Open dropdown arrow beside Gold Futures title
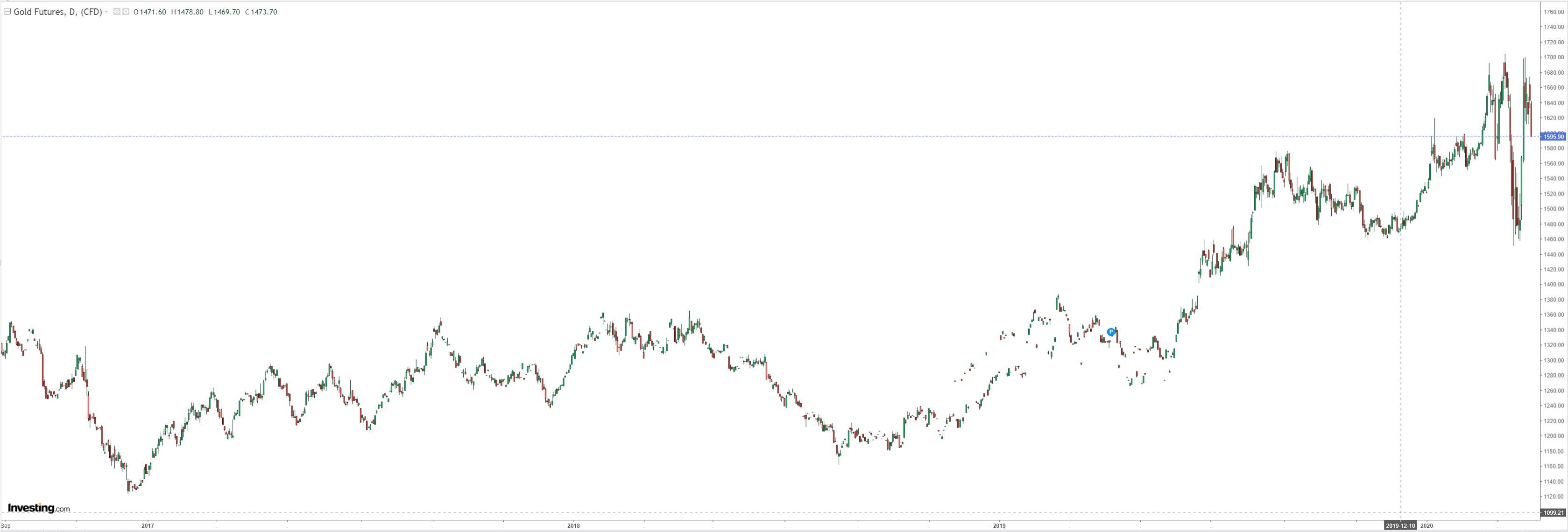Screen dimensions: 1568x532 click(x=106, y=12)
